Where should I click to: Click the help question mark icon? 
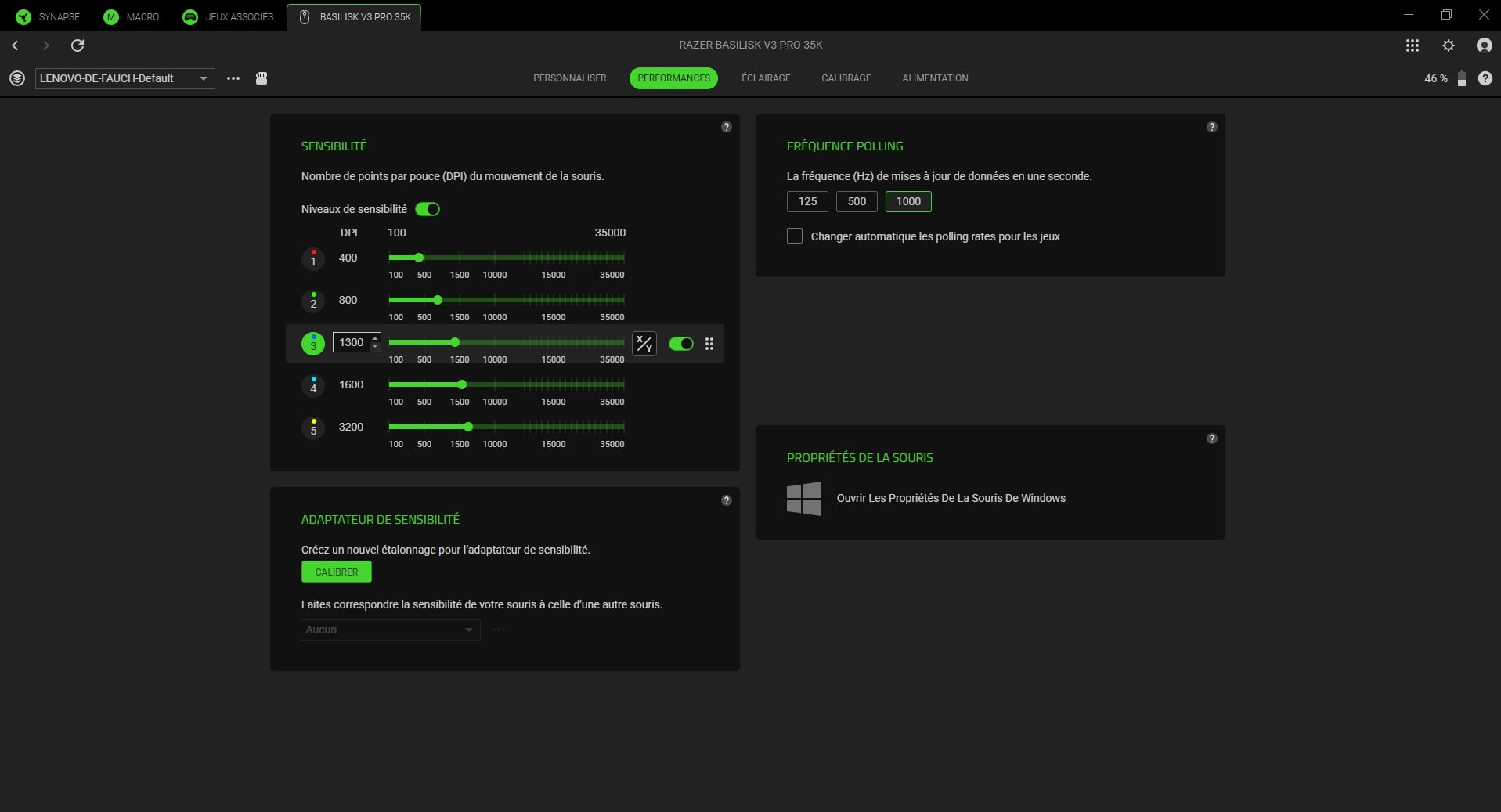1486,78
